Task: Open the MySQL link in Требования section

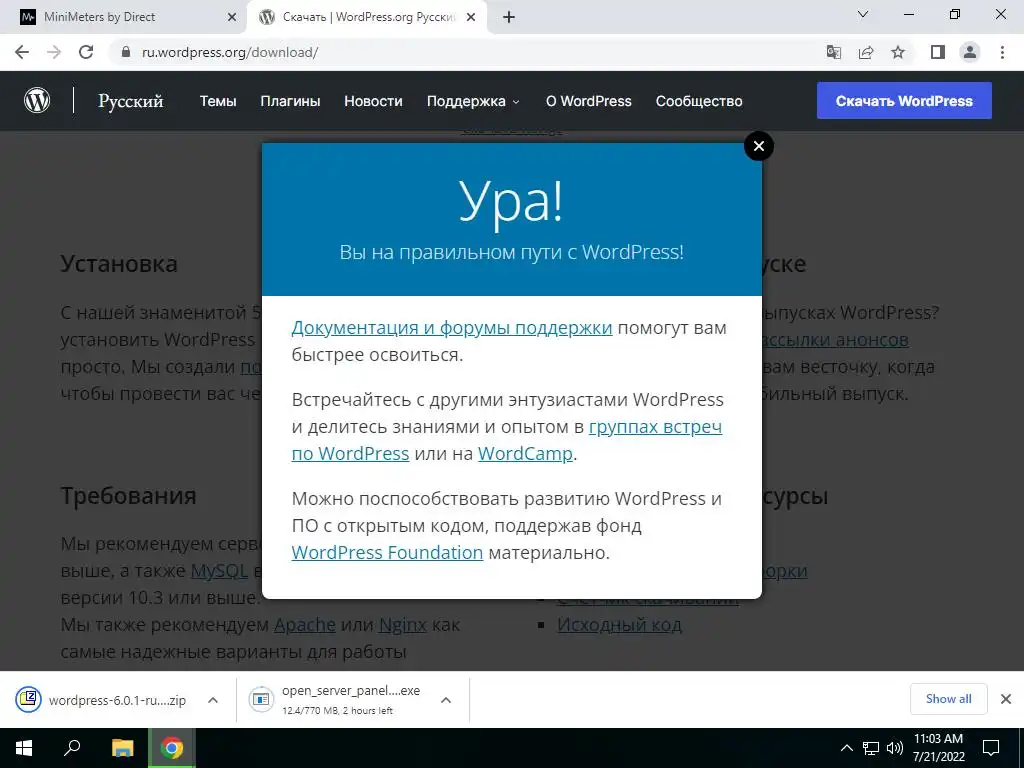Action: point(219,571)
